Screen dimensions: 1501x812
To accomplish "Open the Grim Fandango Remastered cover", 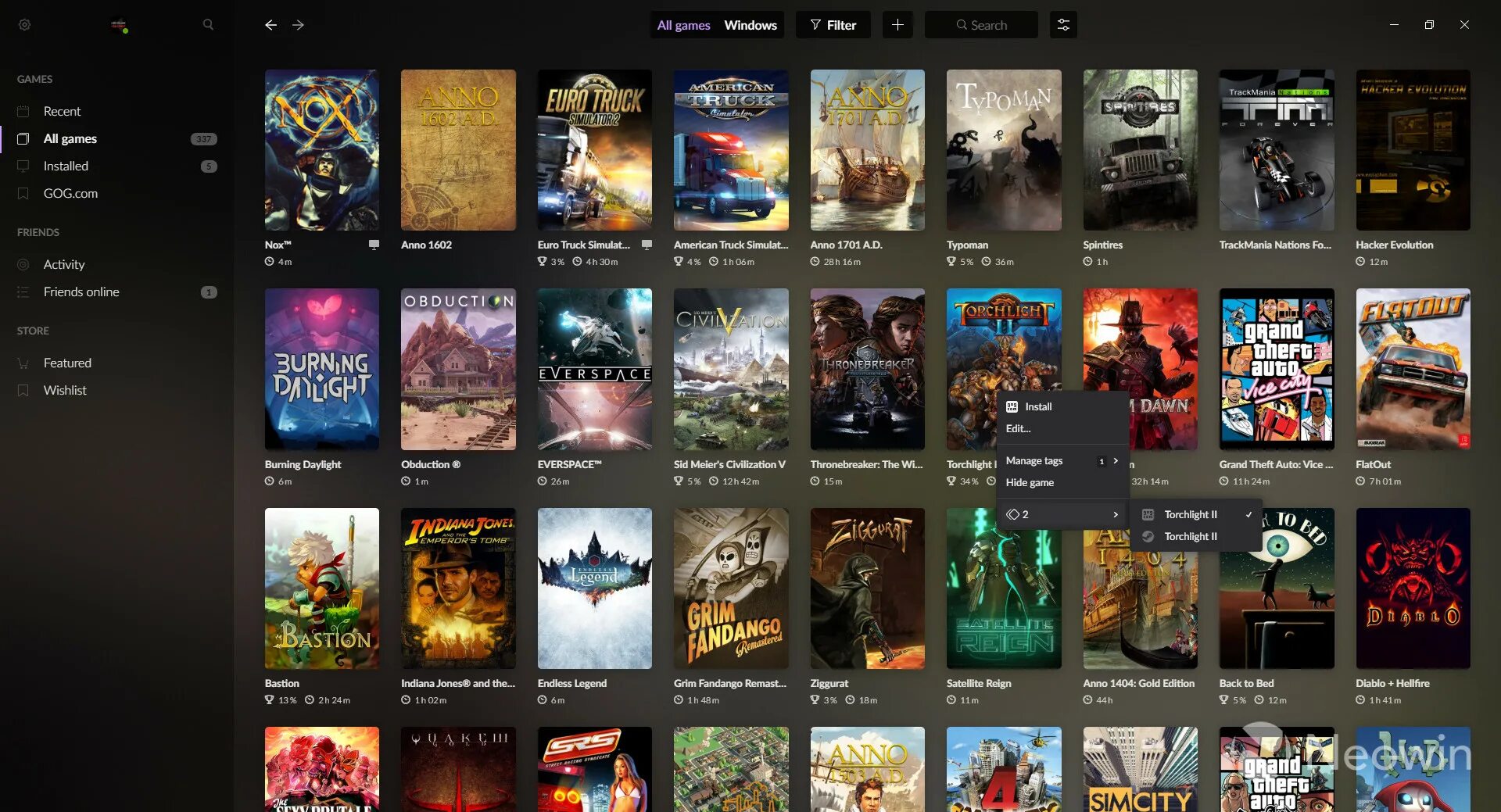I will point(731,588).
